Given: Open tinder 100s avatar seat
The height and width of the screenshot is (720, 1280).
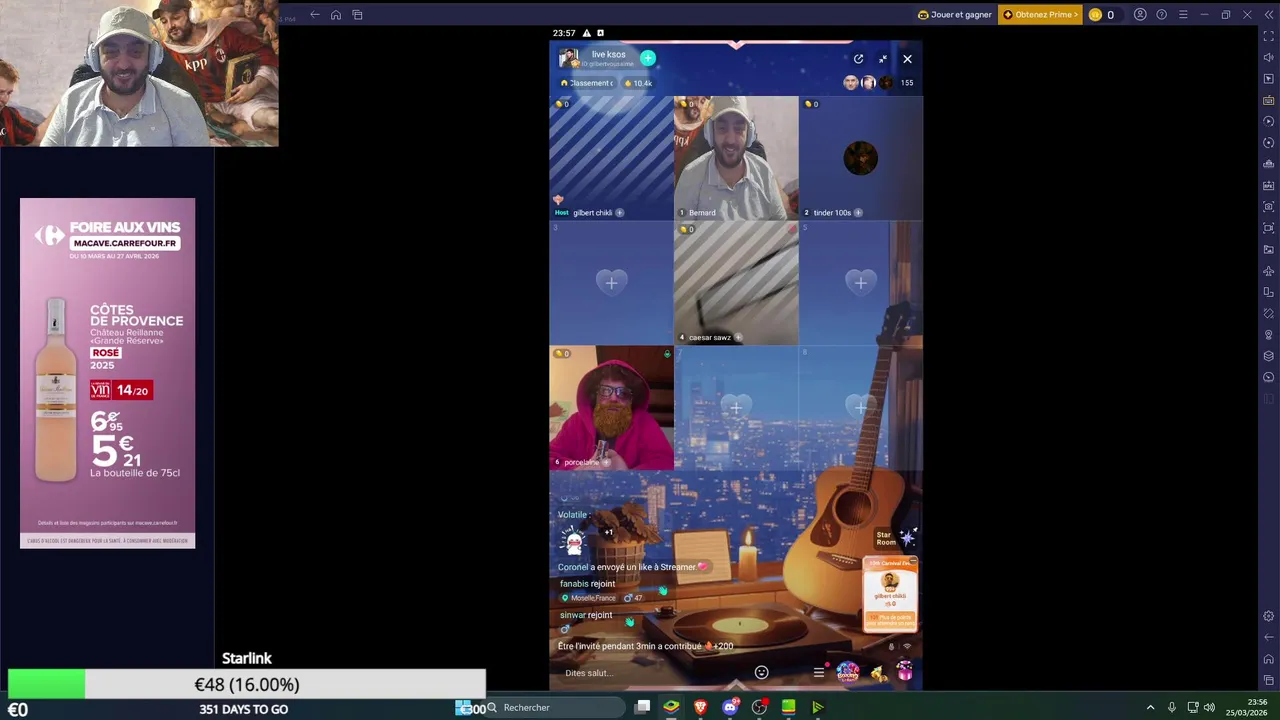Looking at the screenshot, I should point(860,158).
